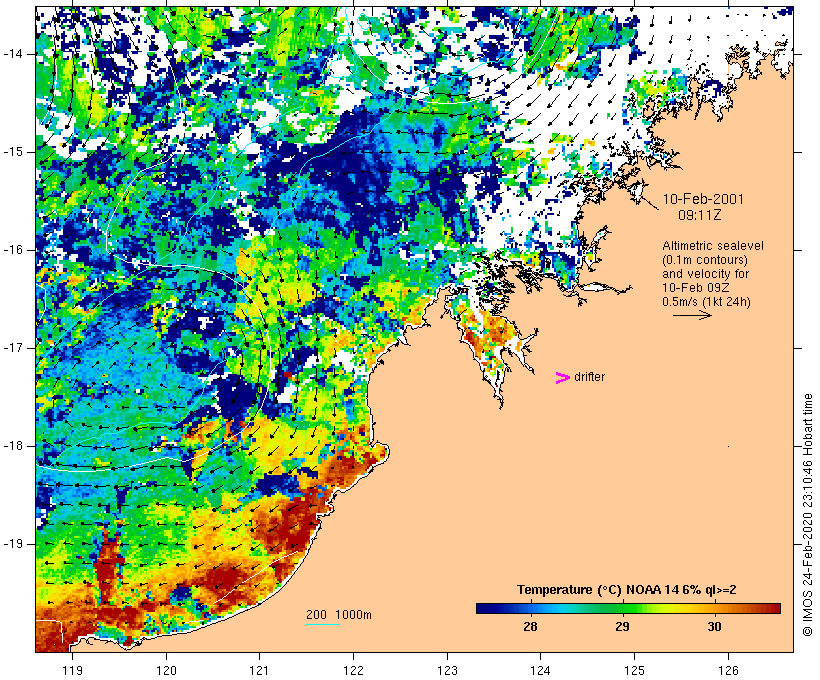Screen dimensions: 820x680
Task: Click the '124' longitude axis label
Action: 541,670
